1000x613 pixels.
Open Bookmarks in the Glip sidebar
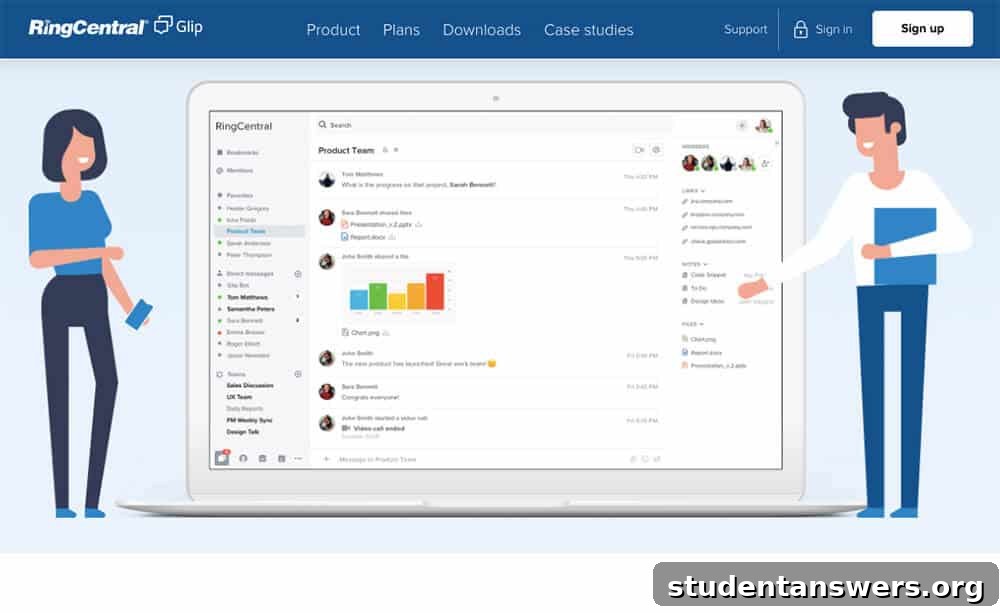click(x=238, y=152)
